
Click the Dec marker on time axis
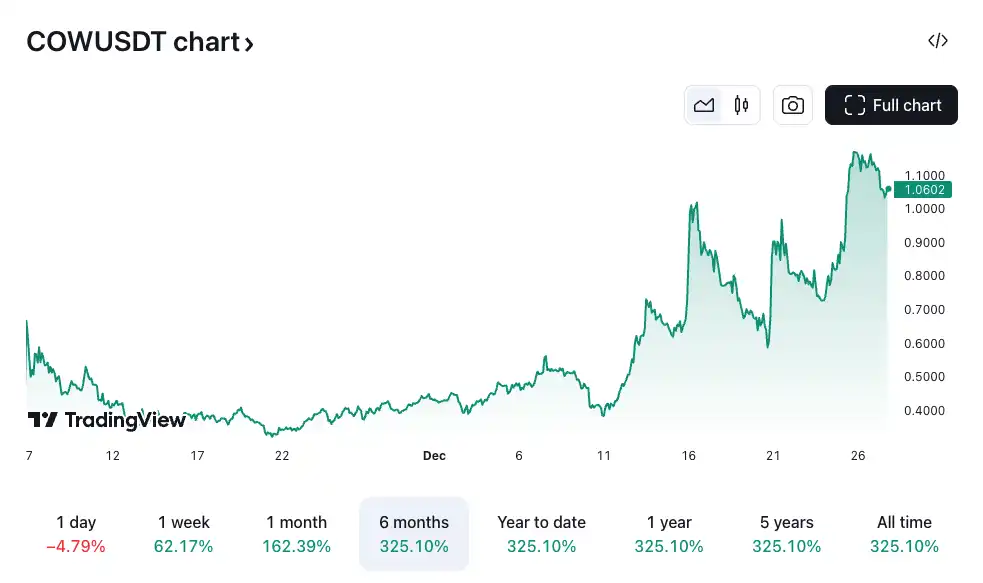click(434, 456)
